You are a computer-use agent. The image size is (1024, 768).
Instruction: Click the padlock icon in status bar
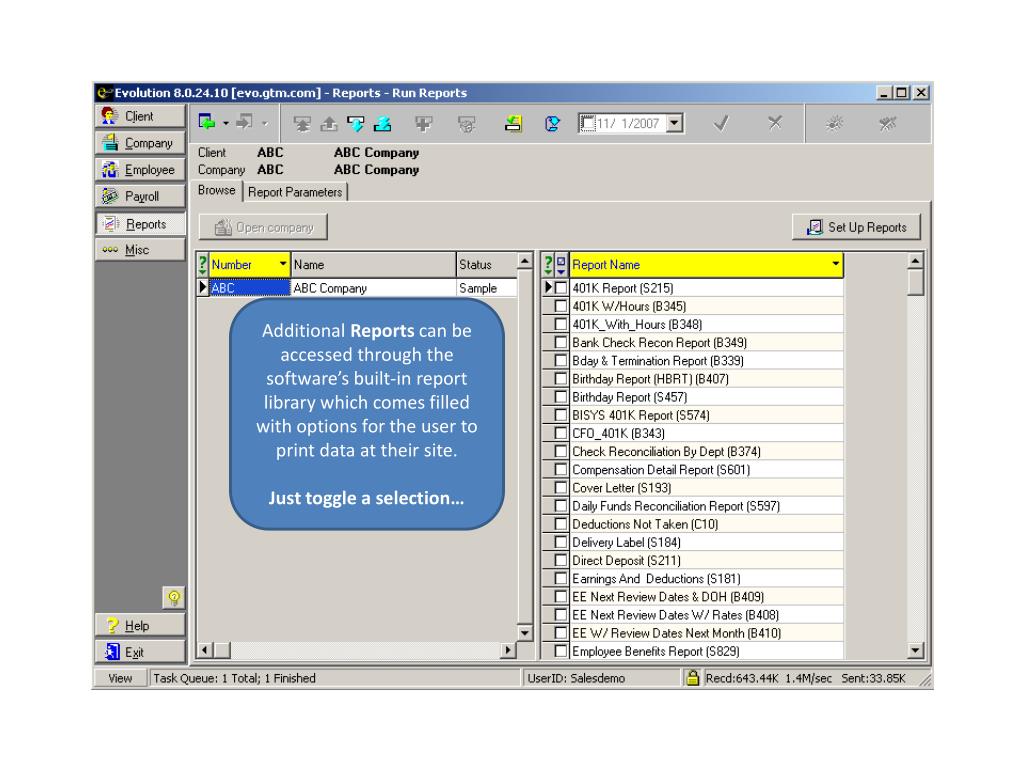(692, 678)
